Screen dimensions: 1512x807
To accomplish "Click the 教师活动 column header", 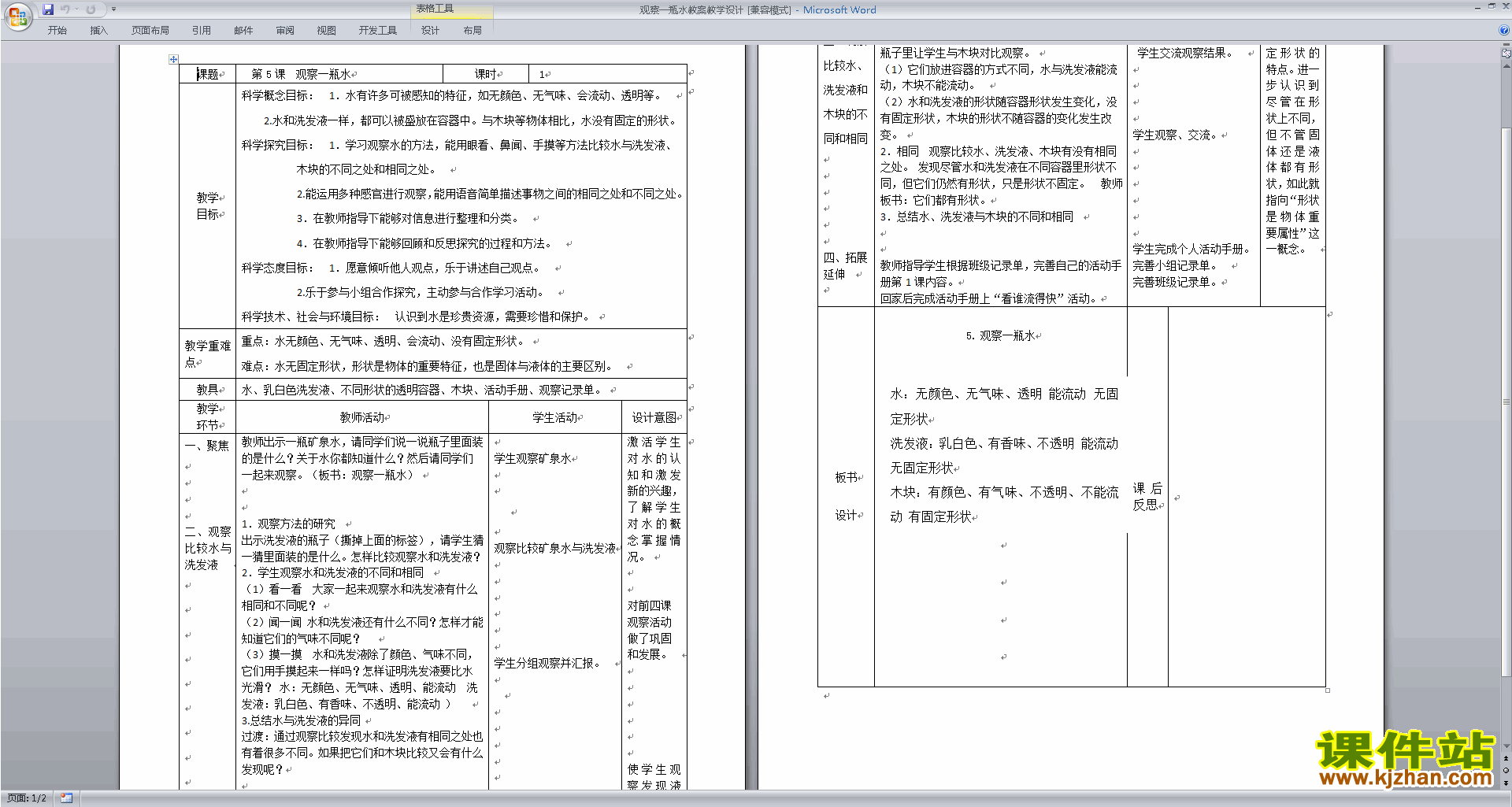I will point(362,417).
